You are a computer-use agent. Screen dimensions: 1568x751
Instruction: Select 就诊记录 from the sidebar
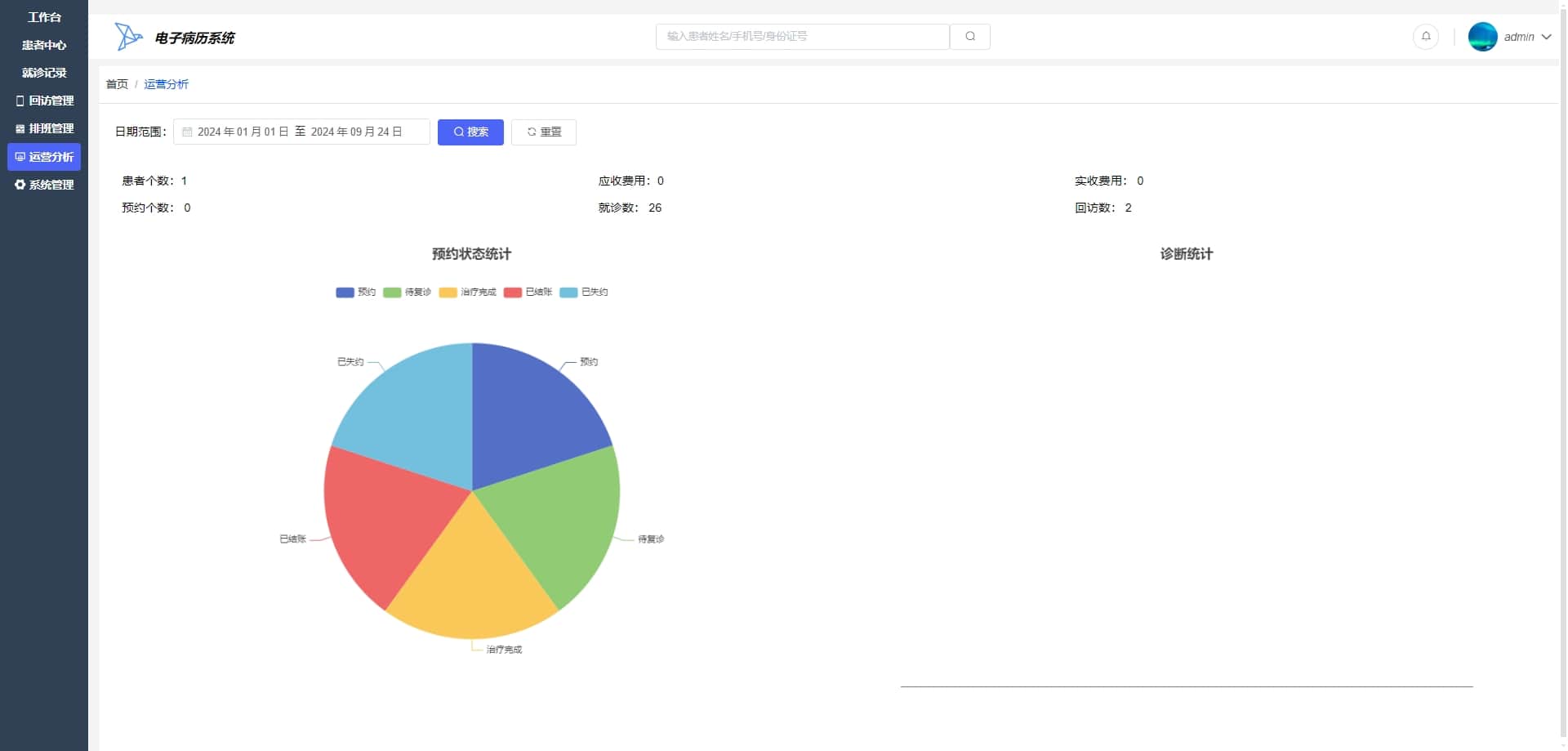(44, 73)
